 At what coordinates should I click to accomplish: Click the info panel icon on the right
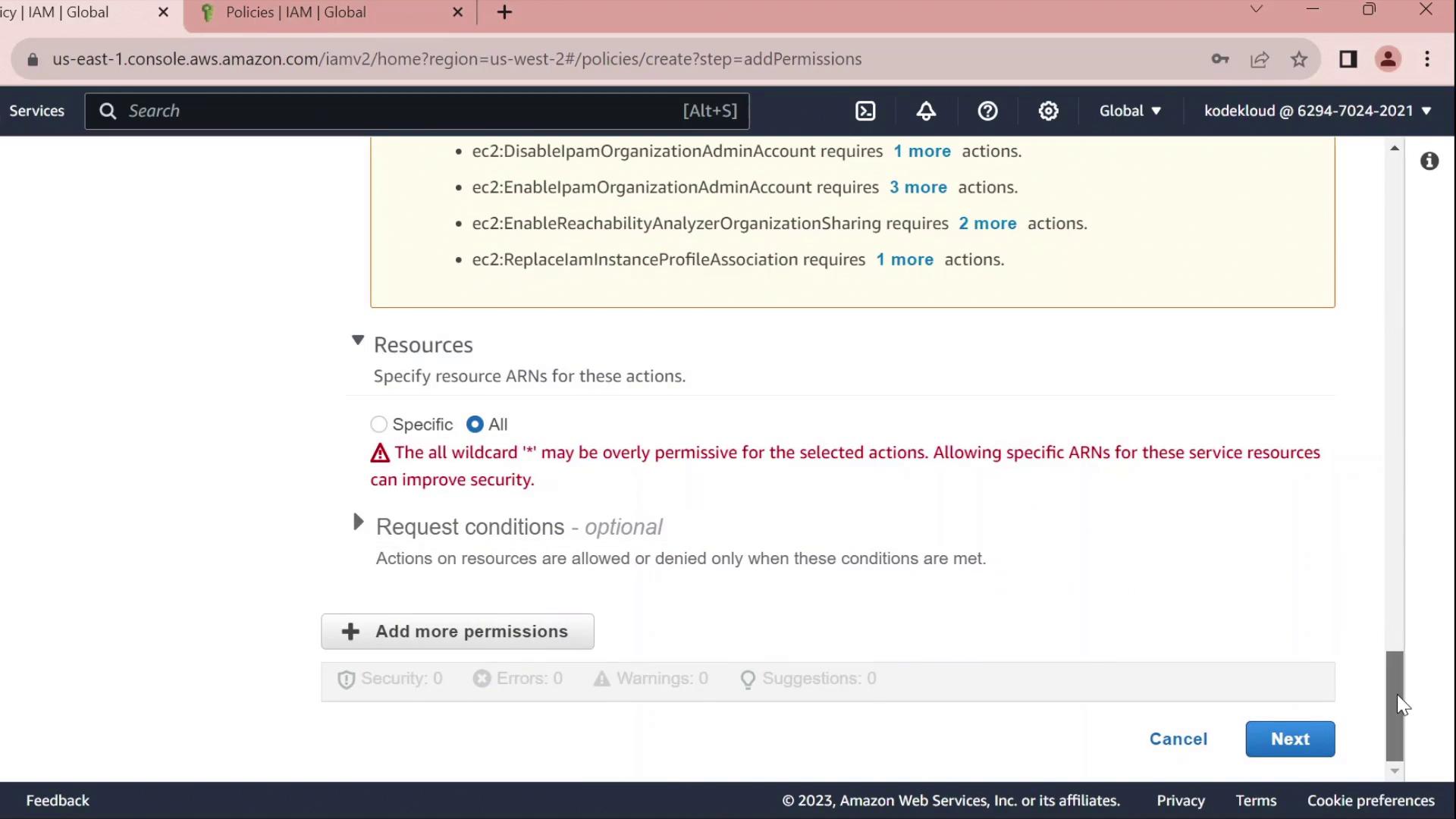click(1429, 161)
